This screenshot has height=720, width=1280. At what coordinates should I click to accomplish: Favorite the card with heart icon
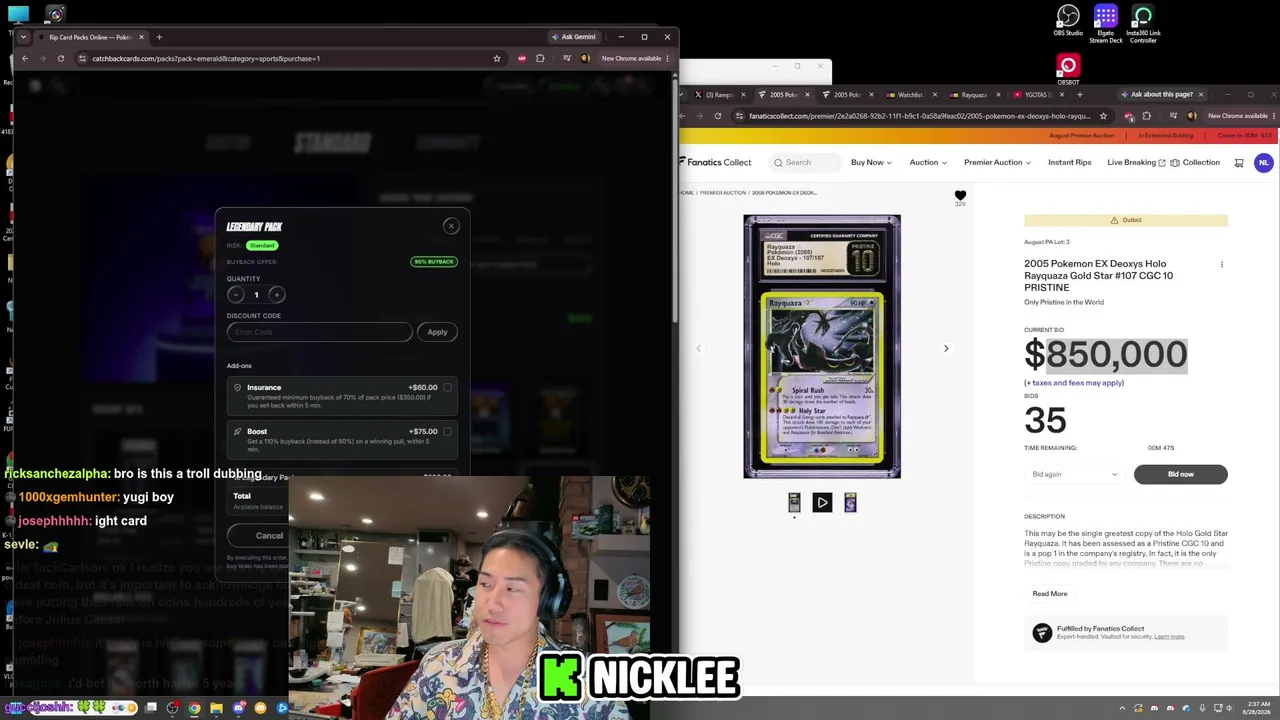coord(960,195)
